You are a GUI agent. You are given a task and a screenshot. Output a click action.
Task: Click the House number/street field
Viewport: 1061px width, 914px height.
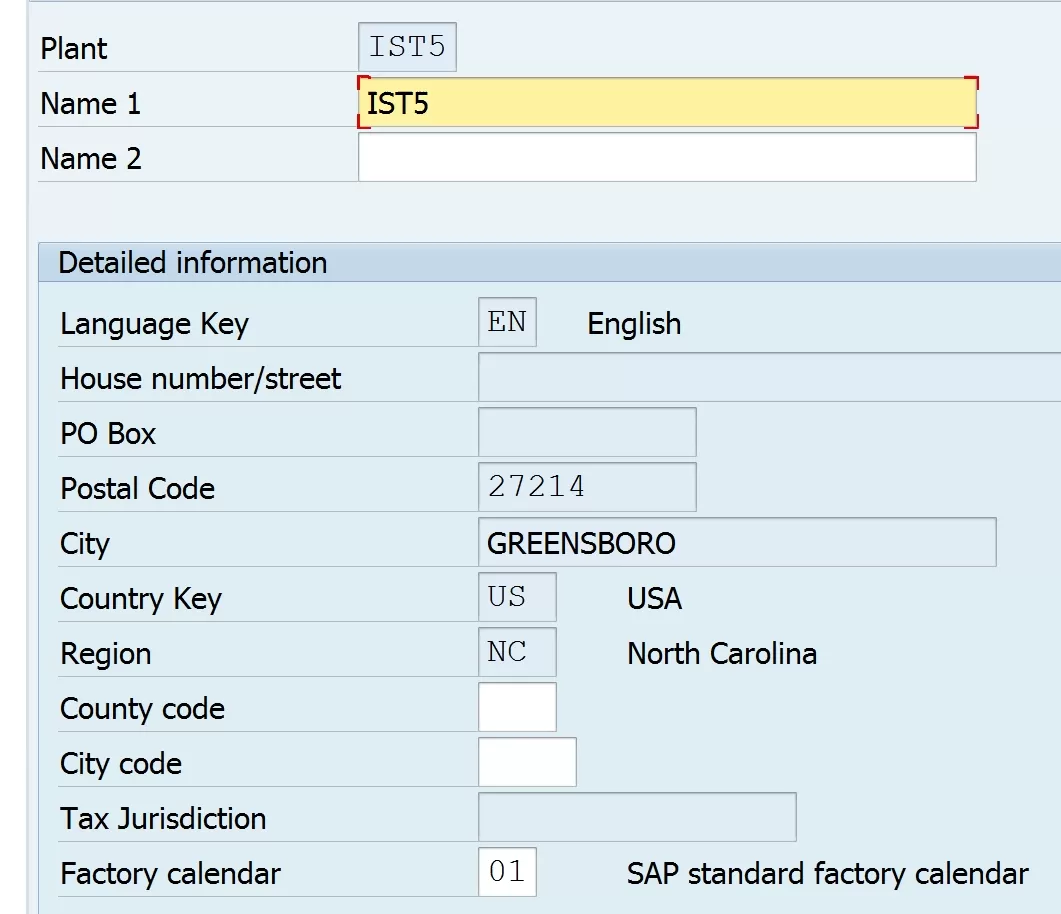[769, 378]
